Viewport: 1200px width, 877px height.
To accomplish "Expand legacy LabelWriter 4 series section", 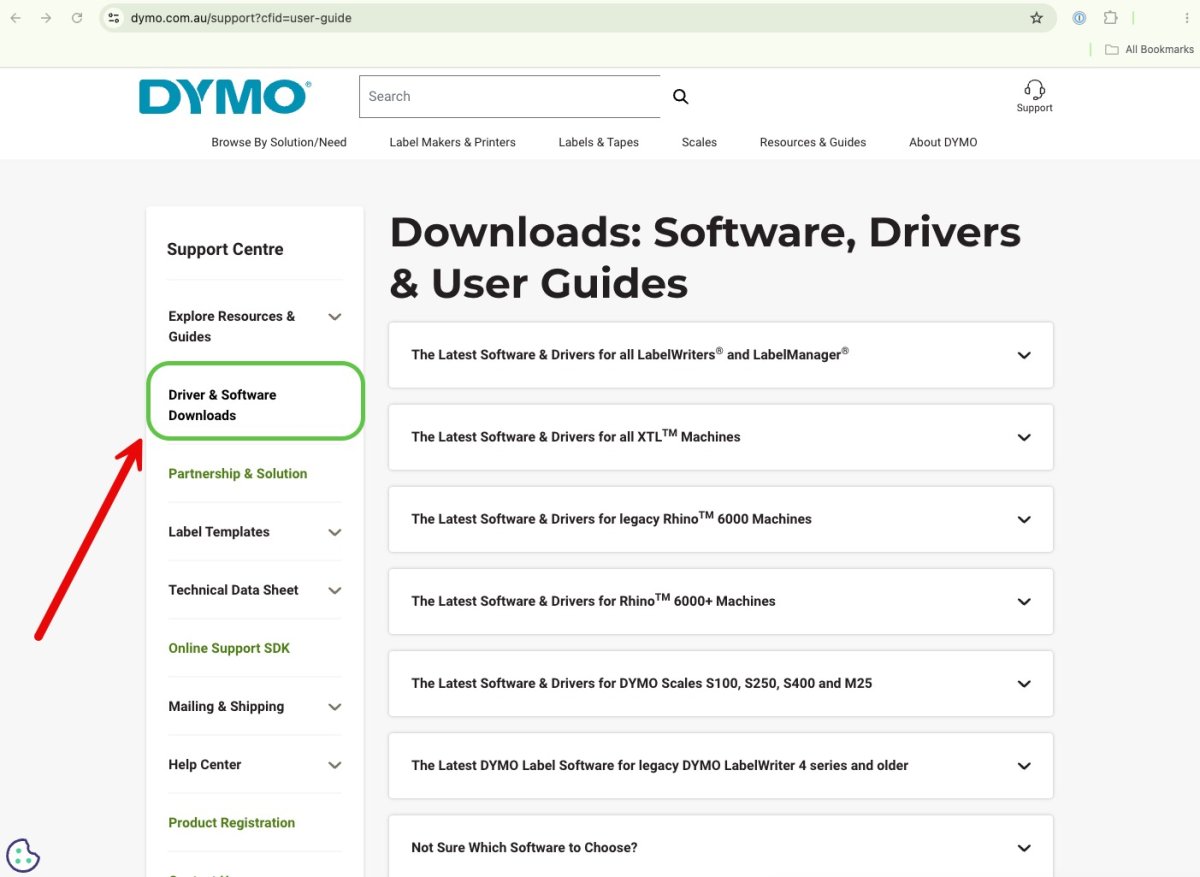I will pos(721,765).
